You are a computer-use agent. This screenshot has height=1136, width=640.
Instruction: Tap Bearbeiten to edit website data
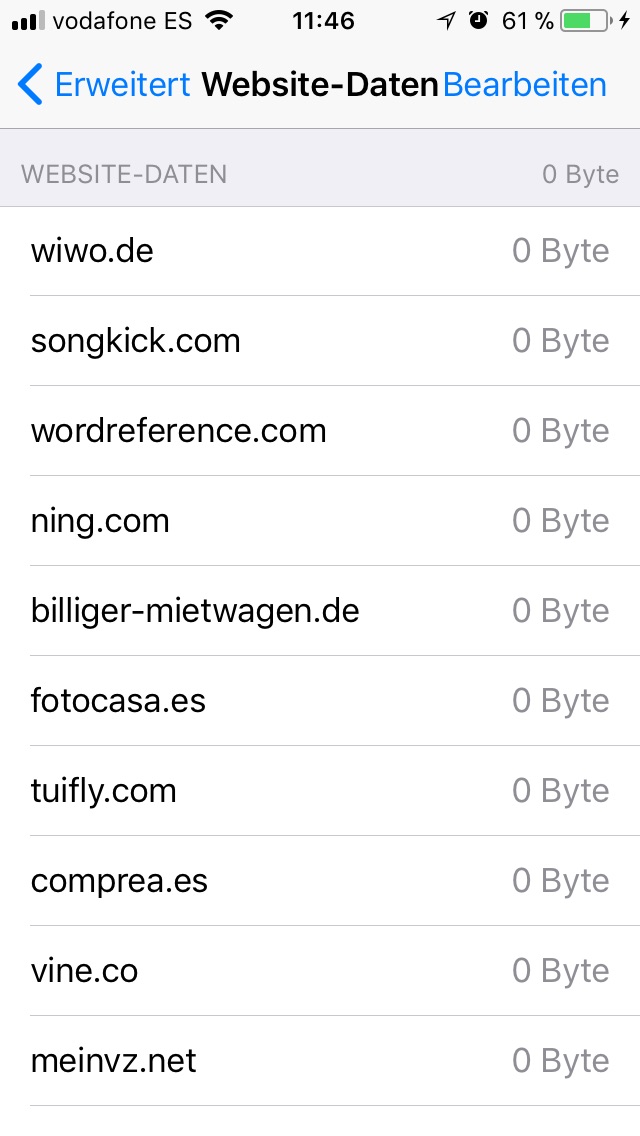(x=524, y=85)
